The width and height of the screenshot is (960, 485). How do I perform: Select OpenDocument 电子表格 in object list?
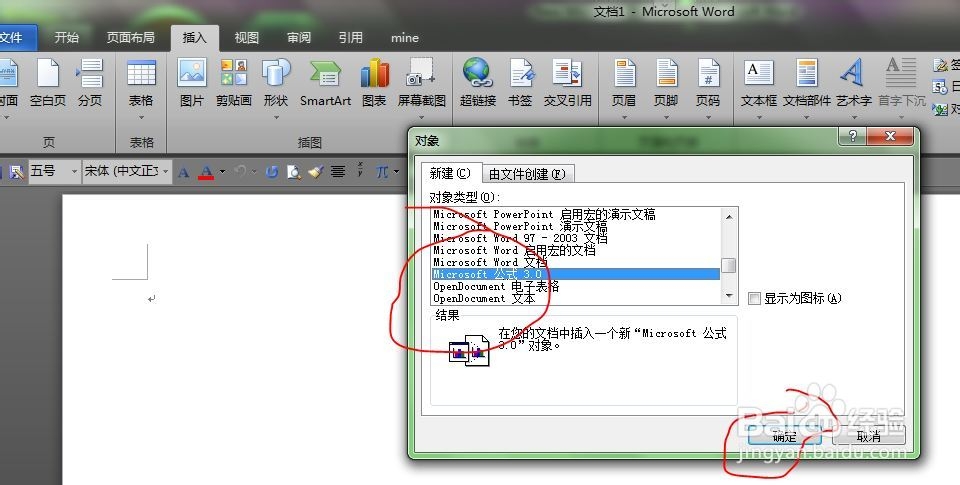click(576, 287)
